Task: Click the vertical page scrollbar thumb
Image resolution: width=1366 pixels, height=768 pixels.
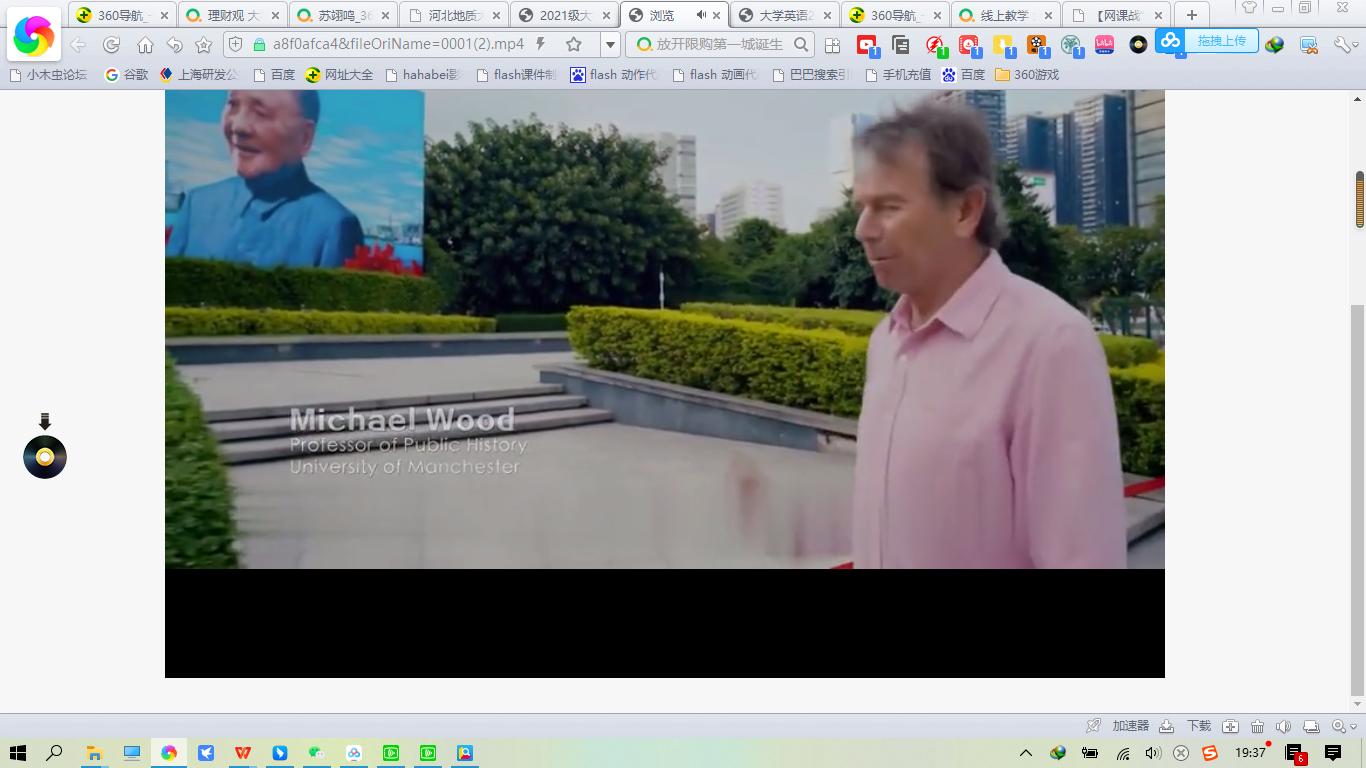Action: [x=1359, y=200]
